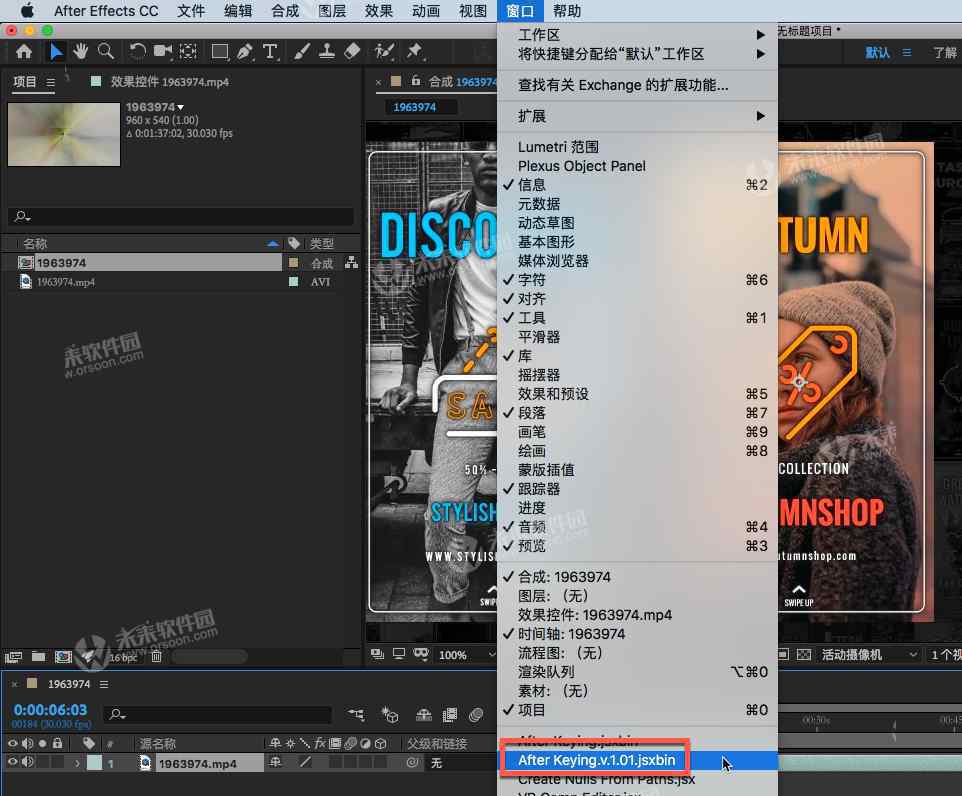Open the 工作区 submenu

coord(637,35)
